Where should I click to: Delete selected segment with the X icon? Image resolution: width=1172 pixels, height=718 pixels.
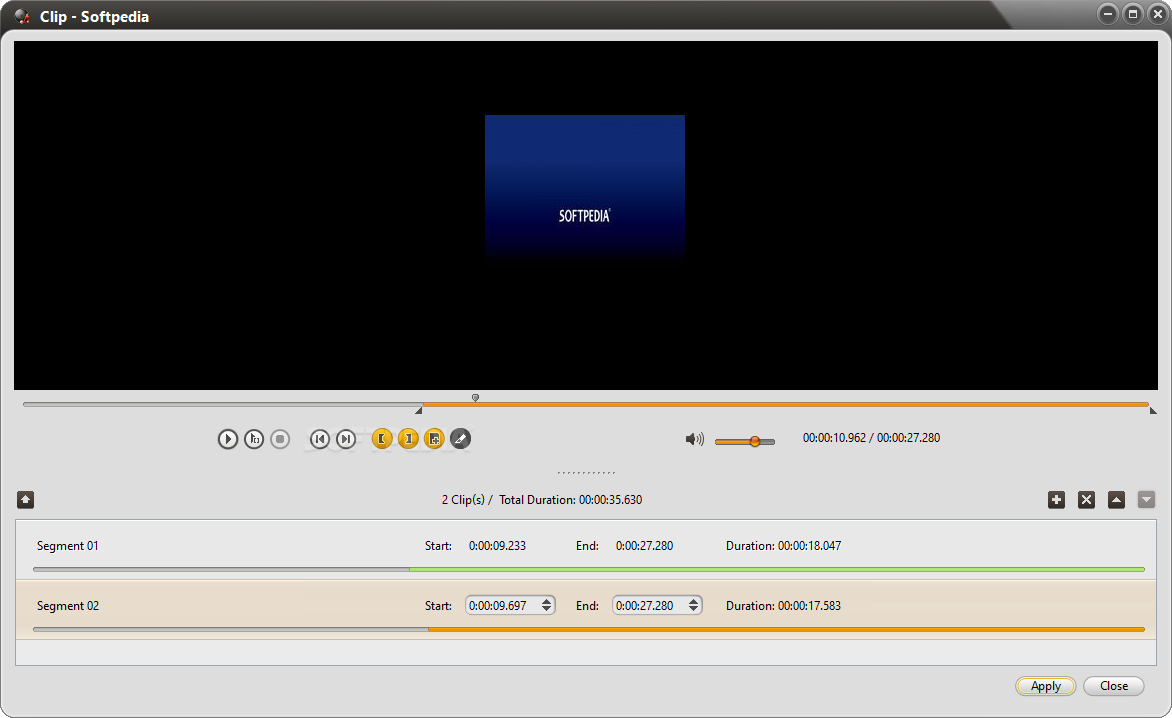[1086, 500]
